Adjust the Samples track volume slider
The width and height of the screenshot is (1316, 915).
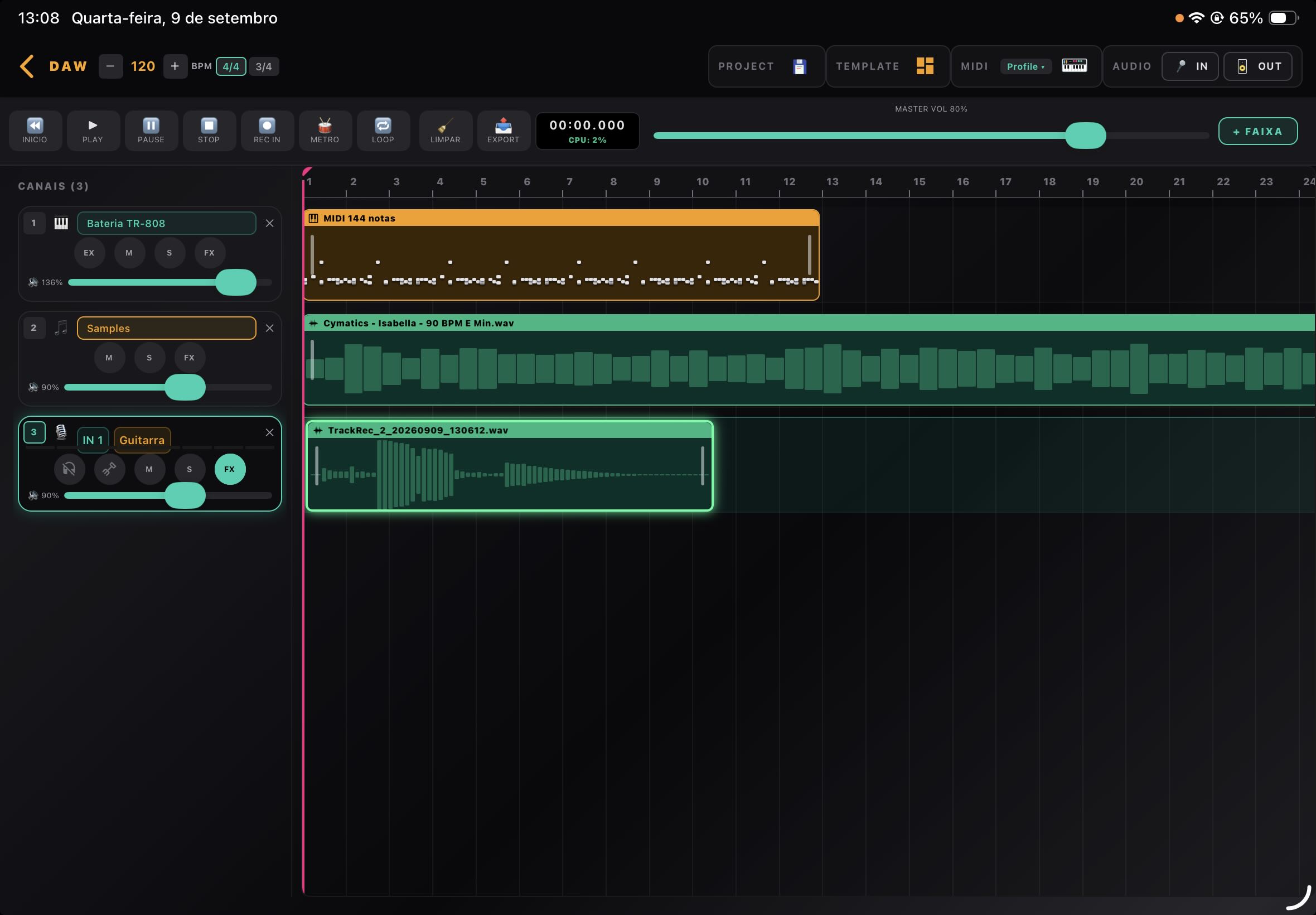click(185, 388)
